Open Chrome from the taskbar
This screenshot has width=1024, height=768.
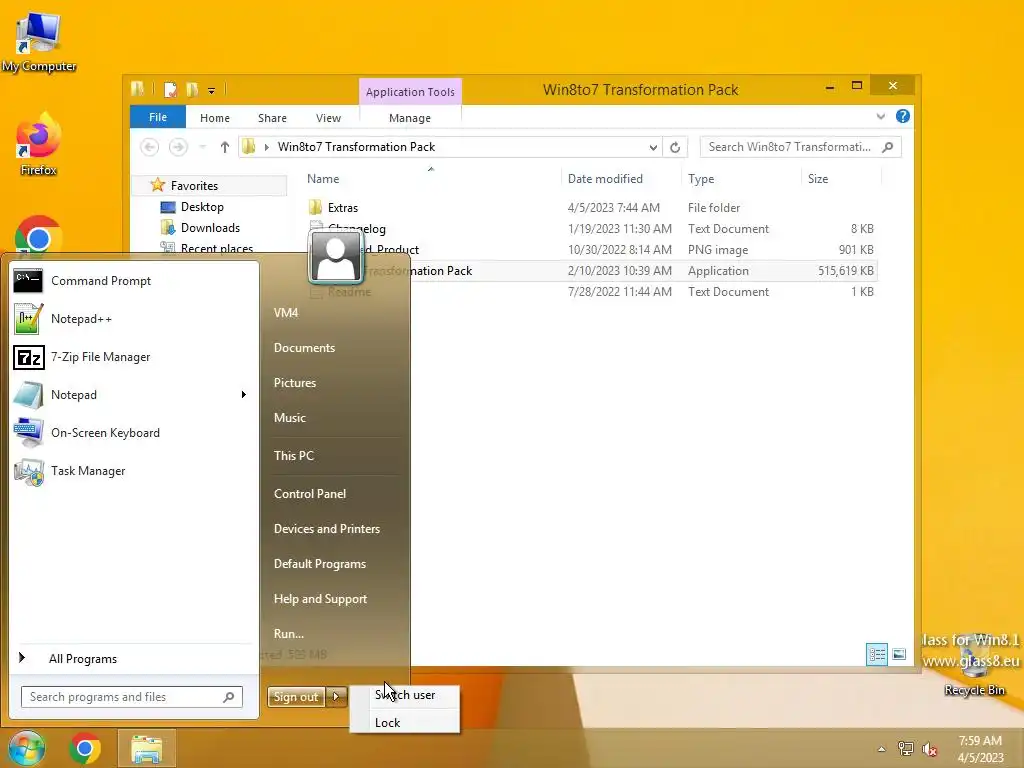pos(84,748)
